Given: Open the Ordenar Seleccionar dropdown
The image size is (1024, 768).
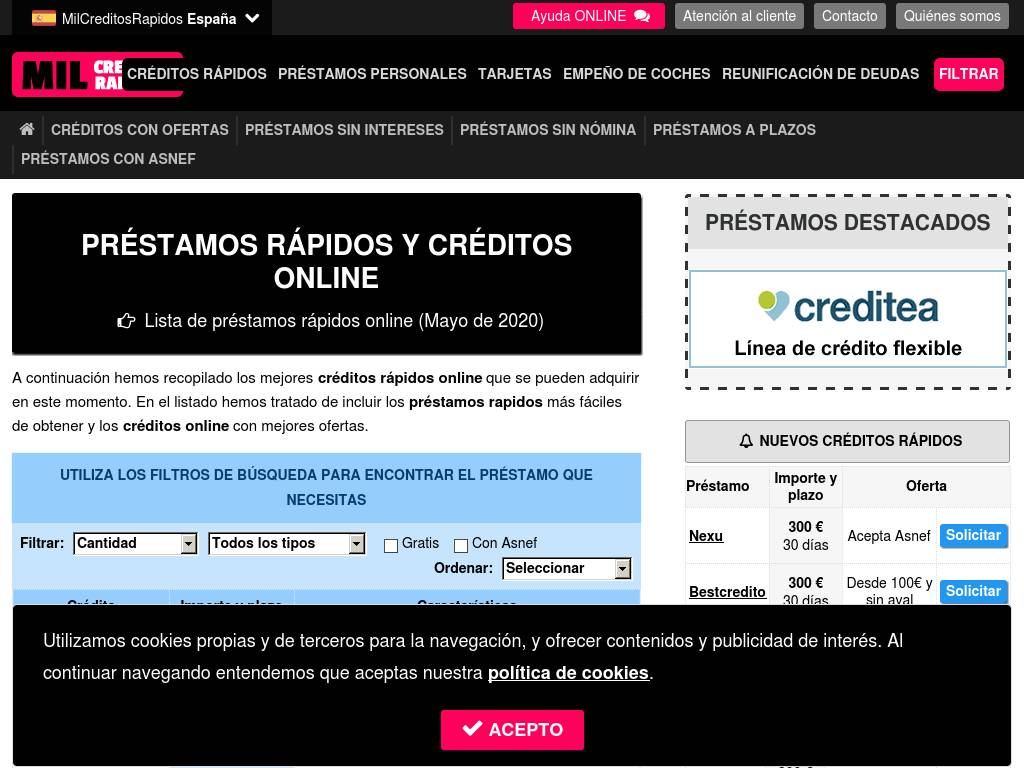Looking at the screenshot, I should 567,568.
